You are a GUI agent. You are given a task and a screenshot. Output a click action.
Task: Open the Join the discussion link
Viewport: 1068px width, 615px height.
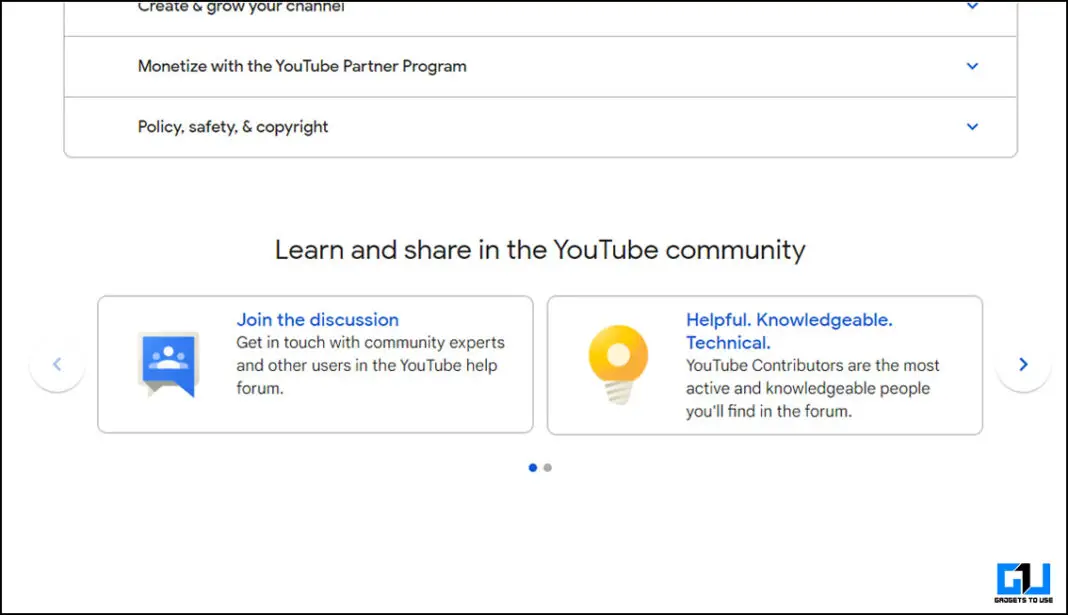tap(317, 319)
